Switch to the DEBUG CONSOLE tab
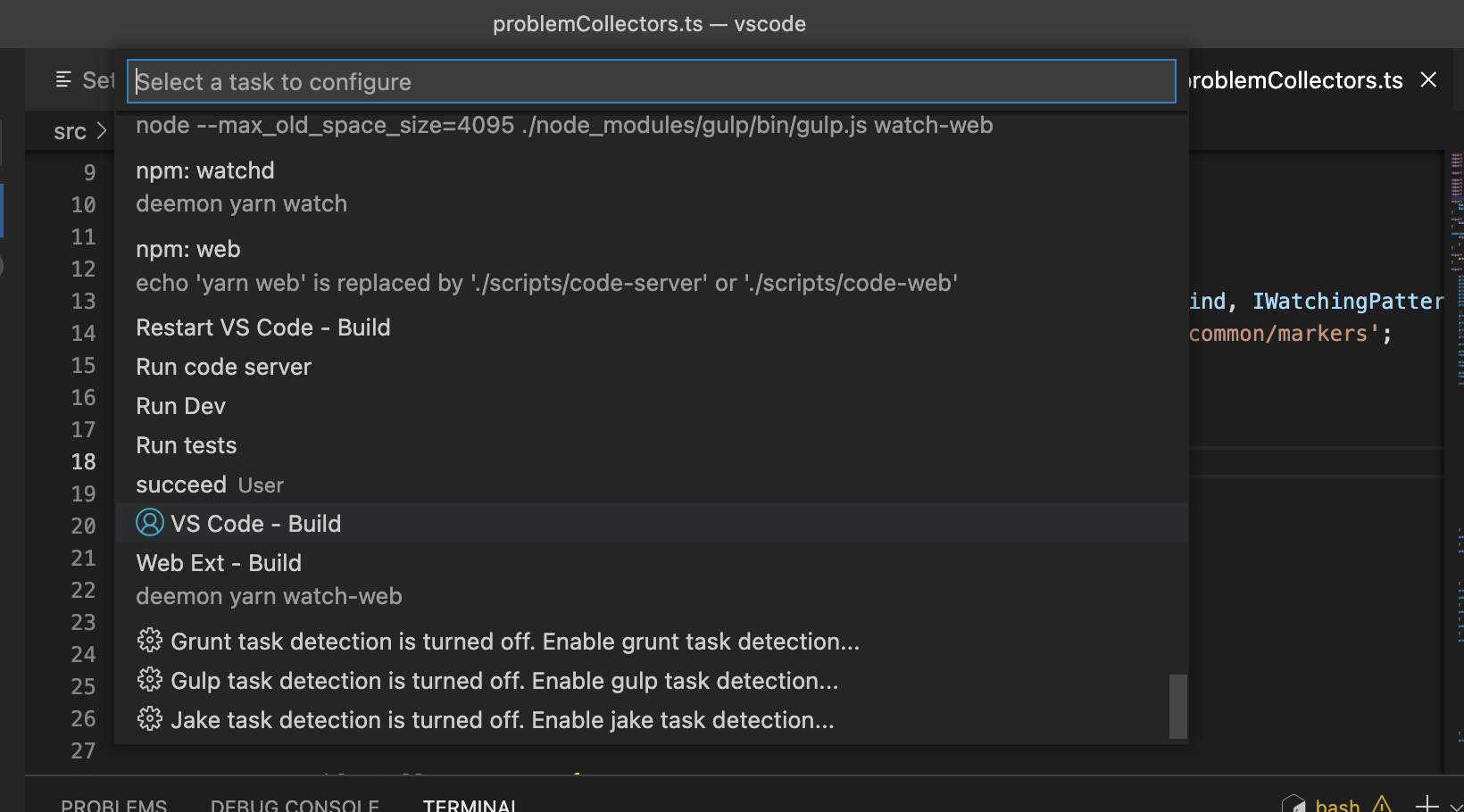Image resolution: width=1464 pixels, height=812 pixels. click(294, 804)
